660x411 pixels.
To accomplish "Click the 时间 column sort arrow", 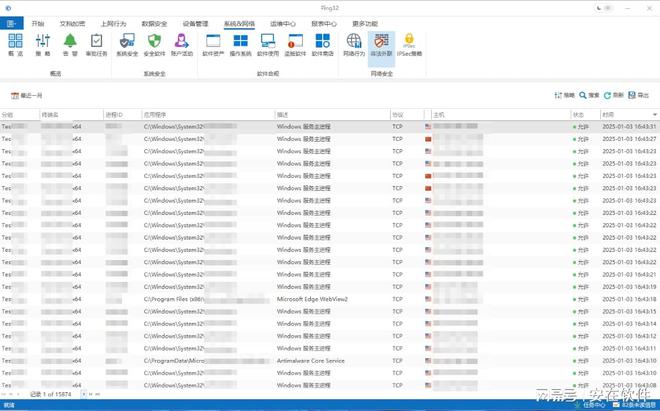I will pyautogui.click(x=655, y=115).
